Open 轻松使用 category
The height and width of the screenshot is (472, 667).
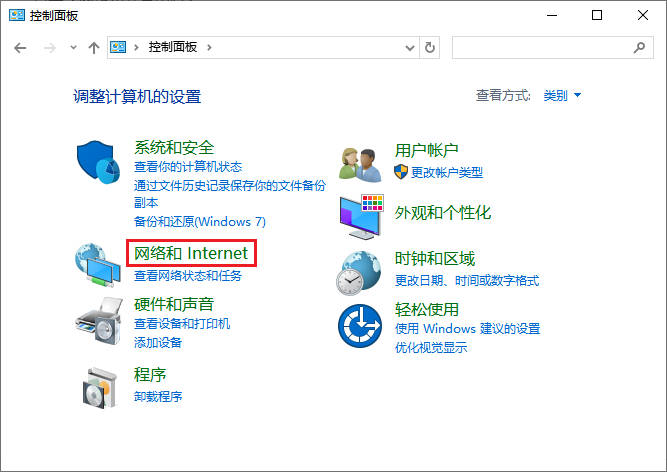[x=427, y=310]
